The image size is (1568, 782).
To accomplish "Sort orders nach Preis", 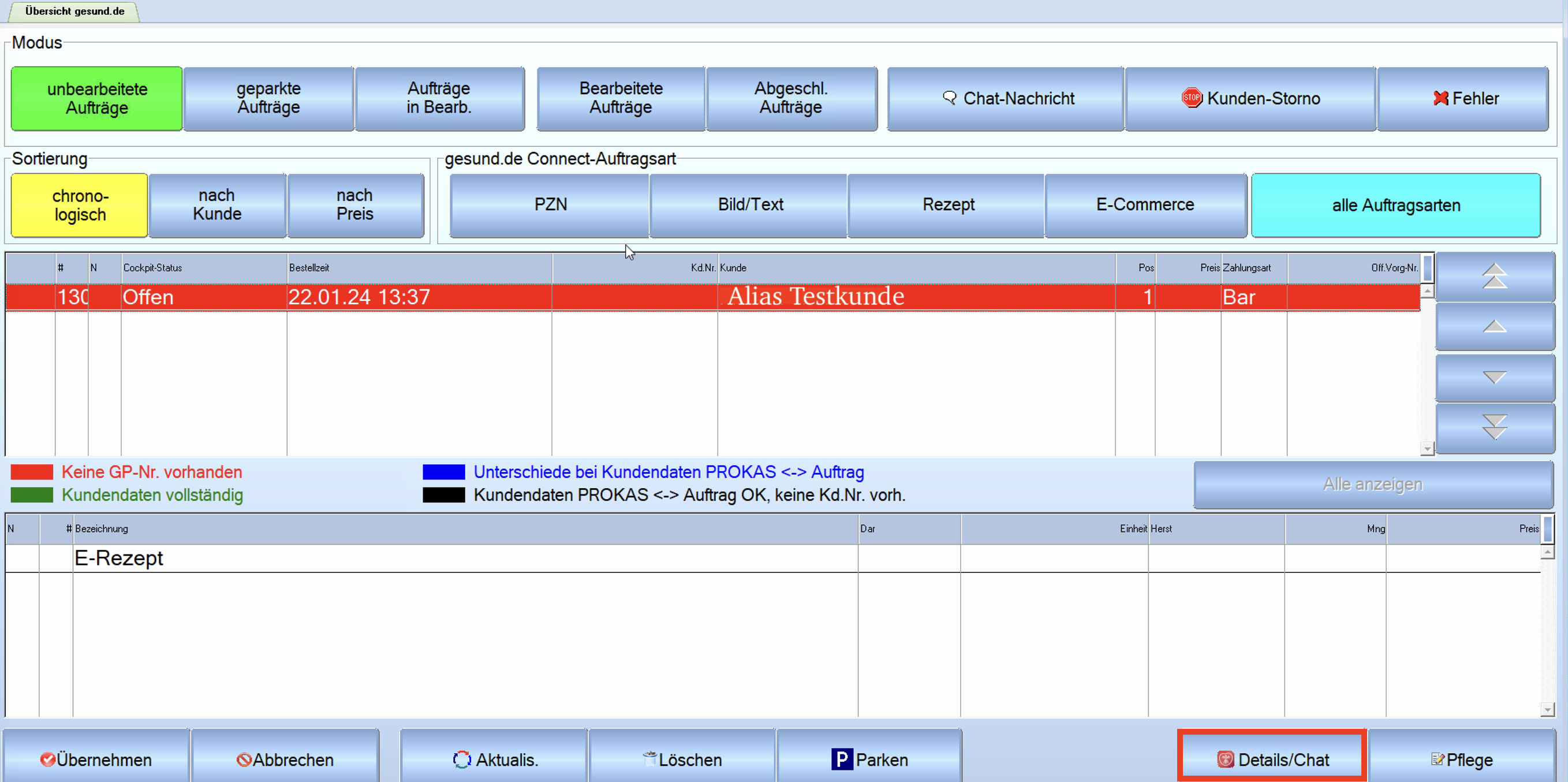I will pos(355,205).
